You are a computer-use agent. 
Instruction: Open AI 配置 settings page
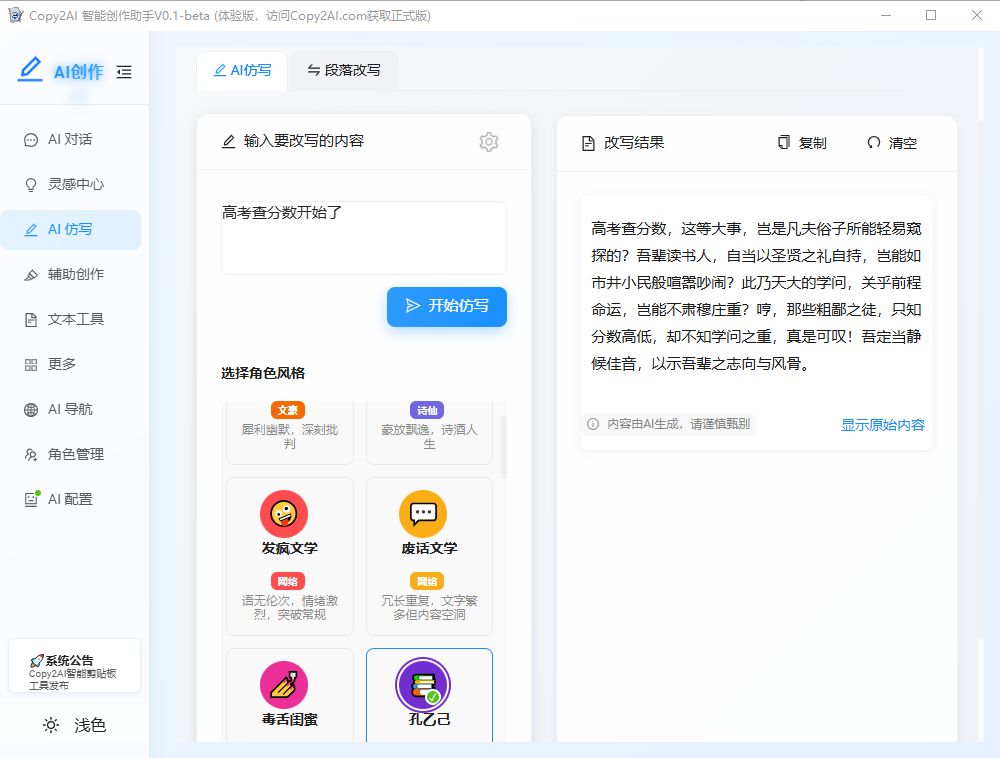pos(70,500)
